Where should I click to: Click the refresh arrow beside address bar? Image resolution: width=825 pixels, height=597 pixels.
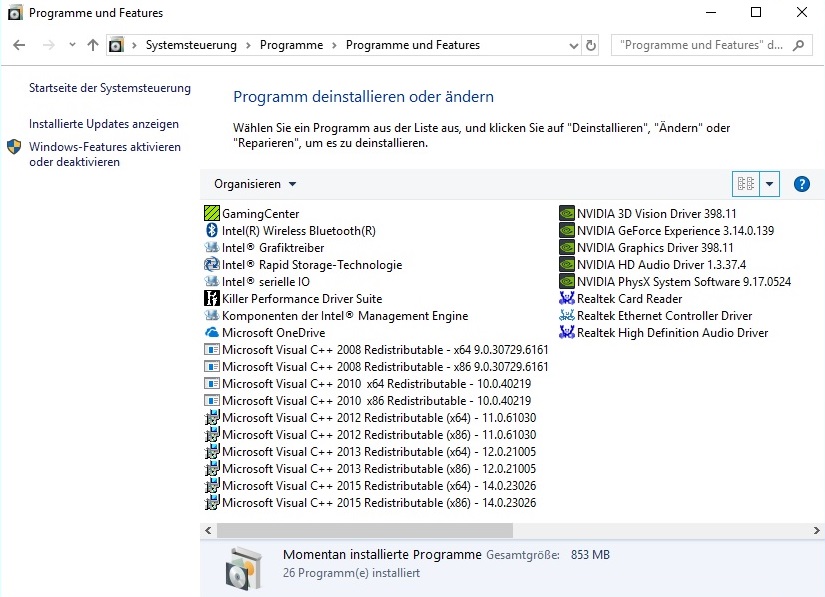(591, 45)
